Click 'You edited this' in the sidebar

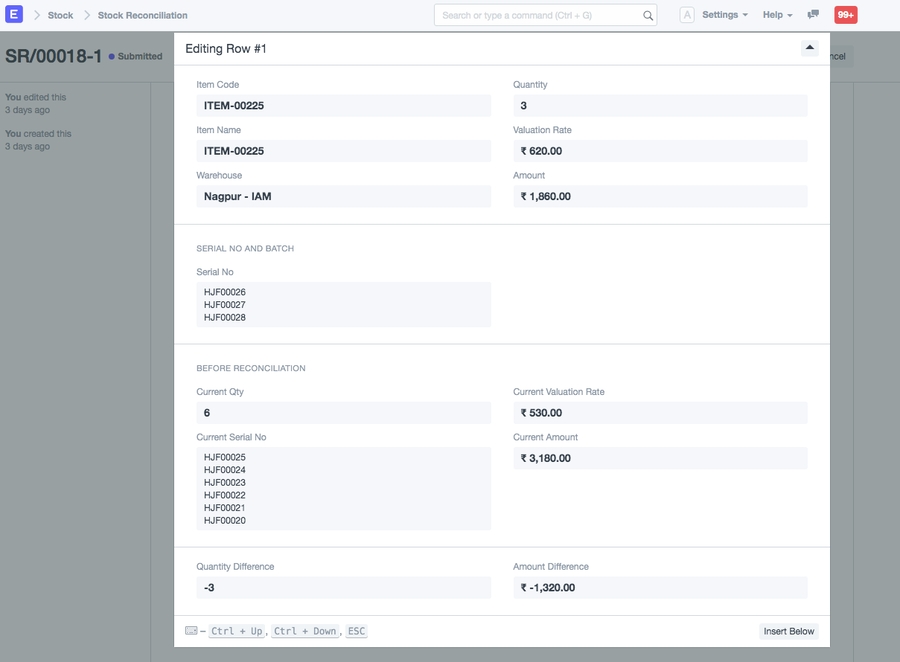pyautogui.click(x=37, y=96)
